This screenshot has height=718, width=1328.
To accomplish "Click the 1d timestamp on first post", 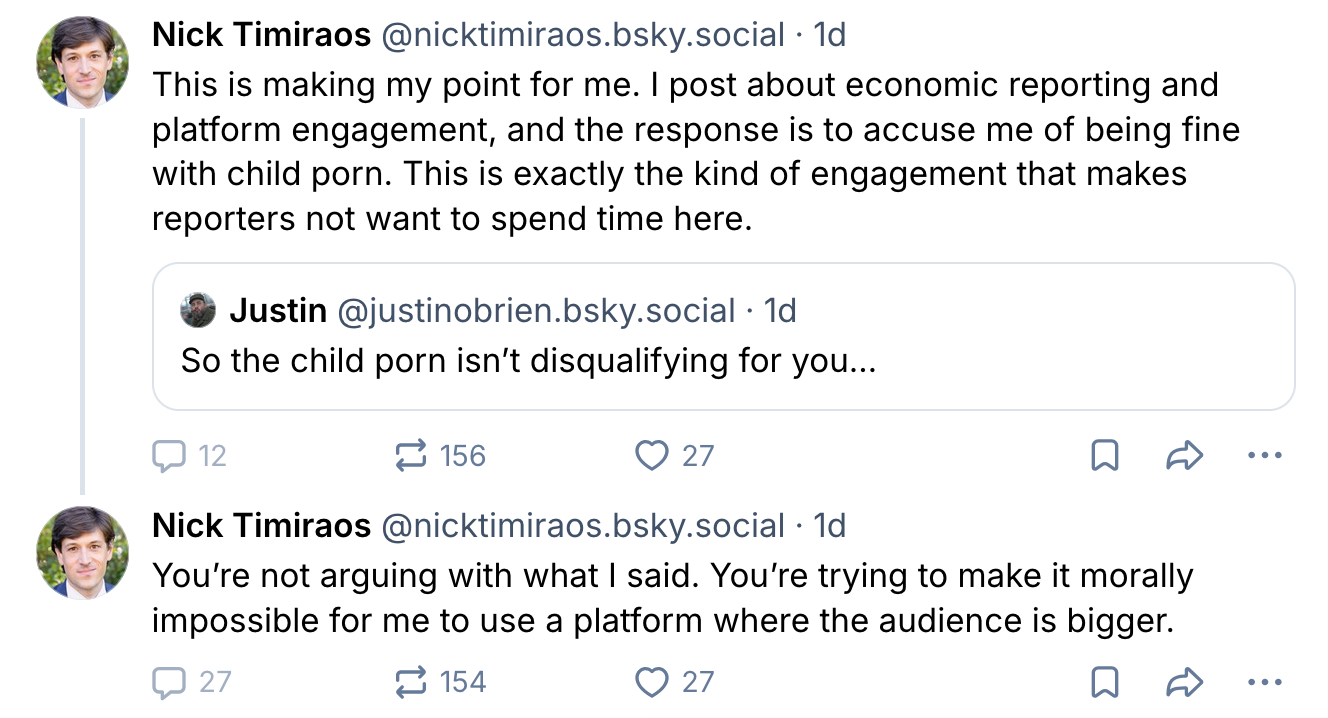I will tap(830, 35).
